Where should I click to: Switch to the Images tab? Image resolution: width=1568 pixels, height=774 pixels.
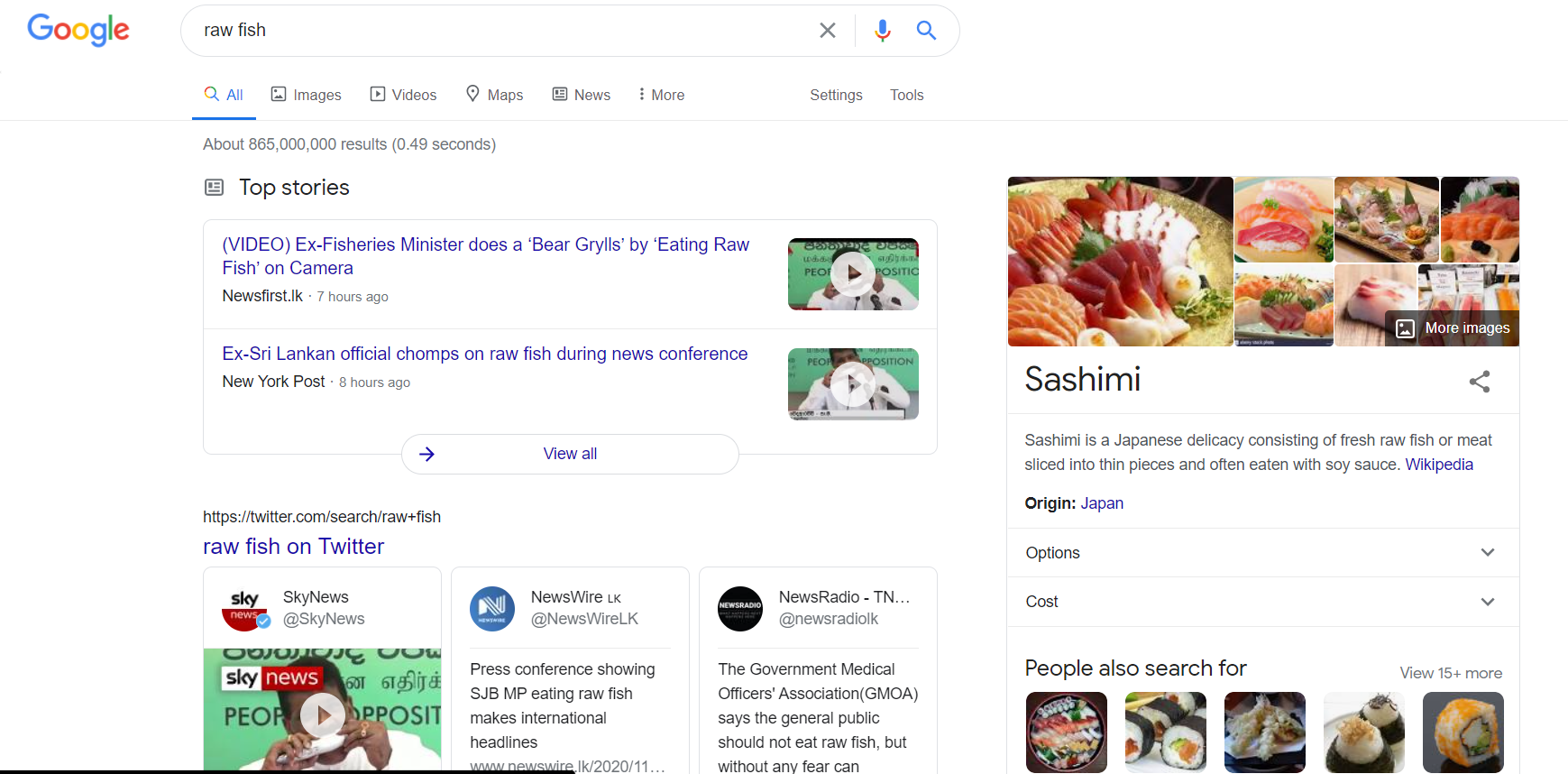click(x=307, y=95)
